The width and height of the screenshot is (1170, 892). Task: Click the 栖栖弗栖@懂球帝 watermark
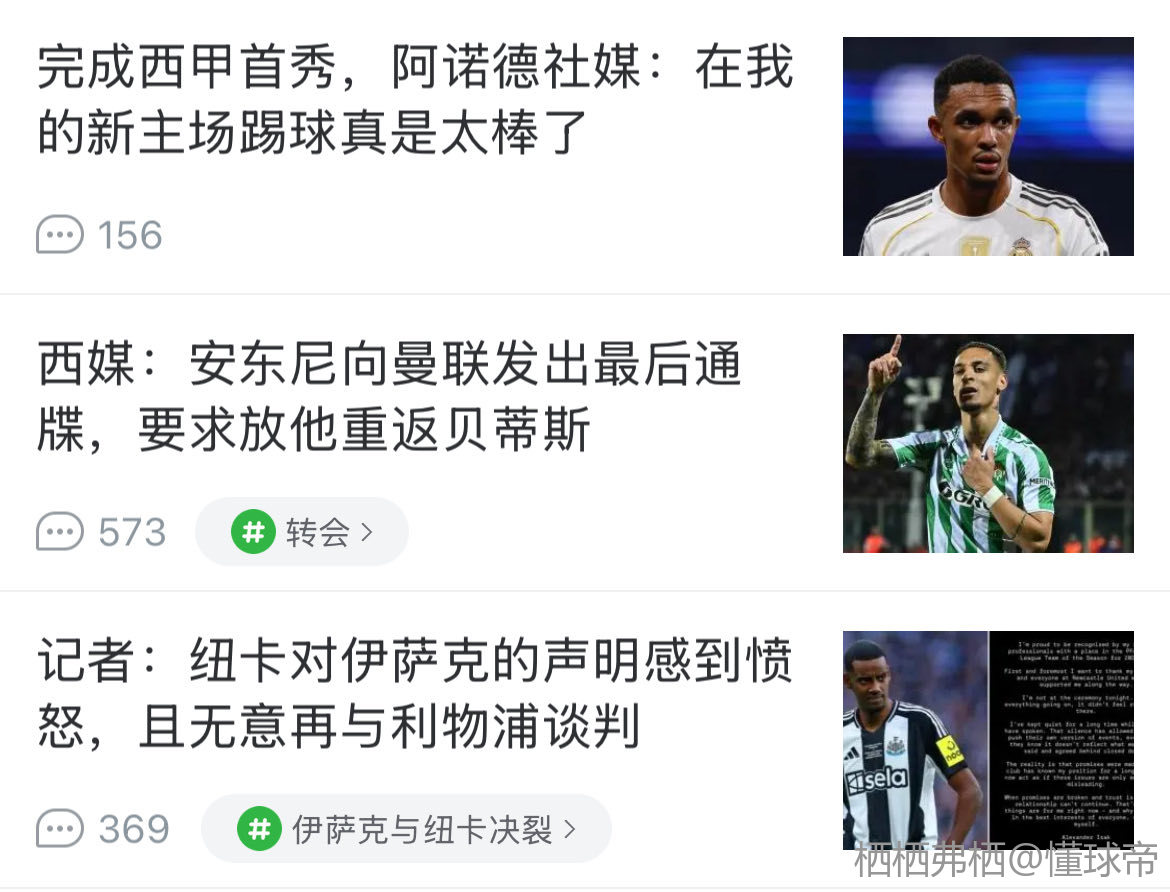(1006, 859)
